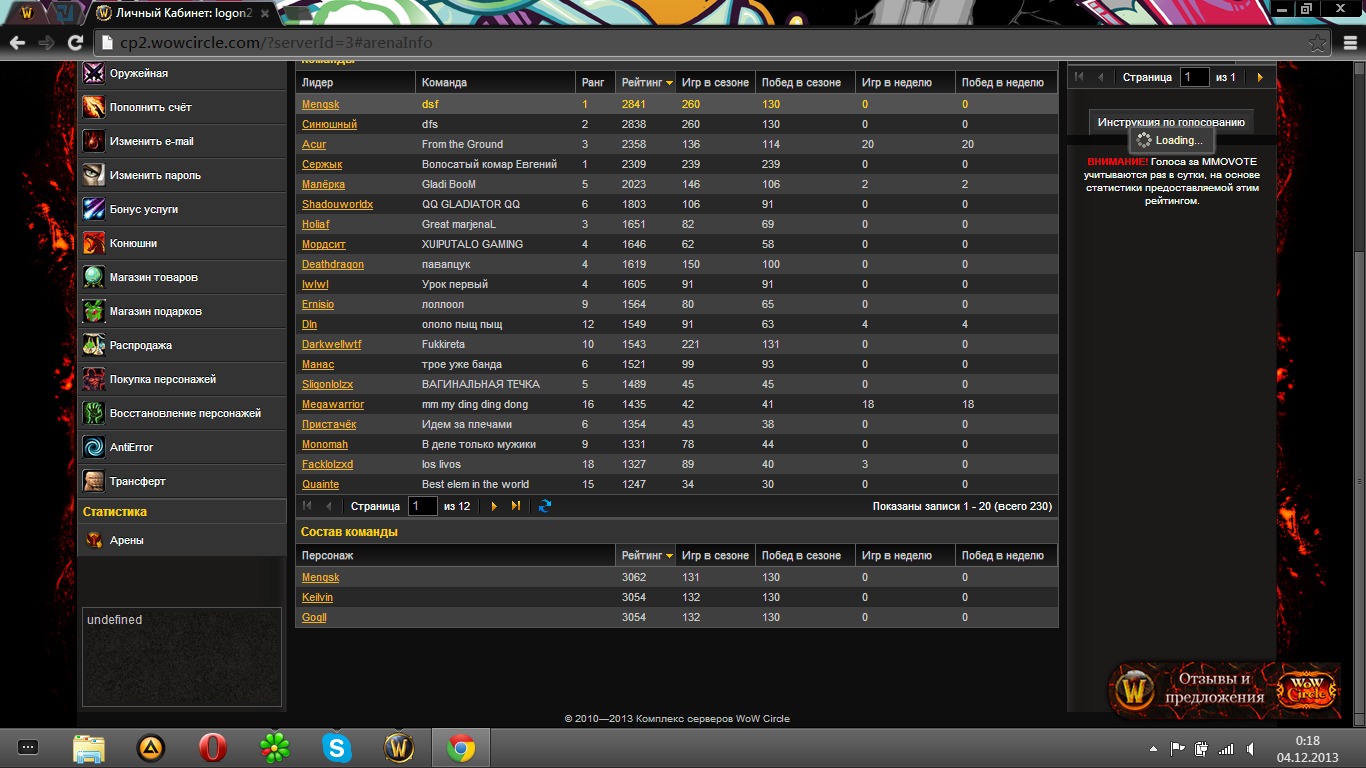The width and height of the screenshot is (1366, 768).
Task: Click Инструкция по голосованию button
Action: 1171,122
